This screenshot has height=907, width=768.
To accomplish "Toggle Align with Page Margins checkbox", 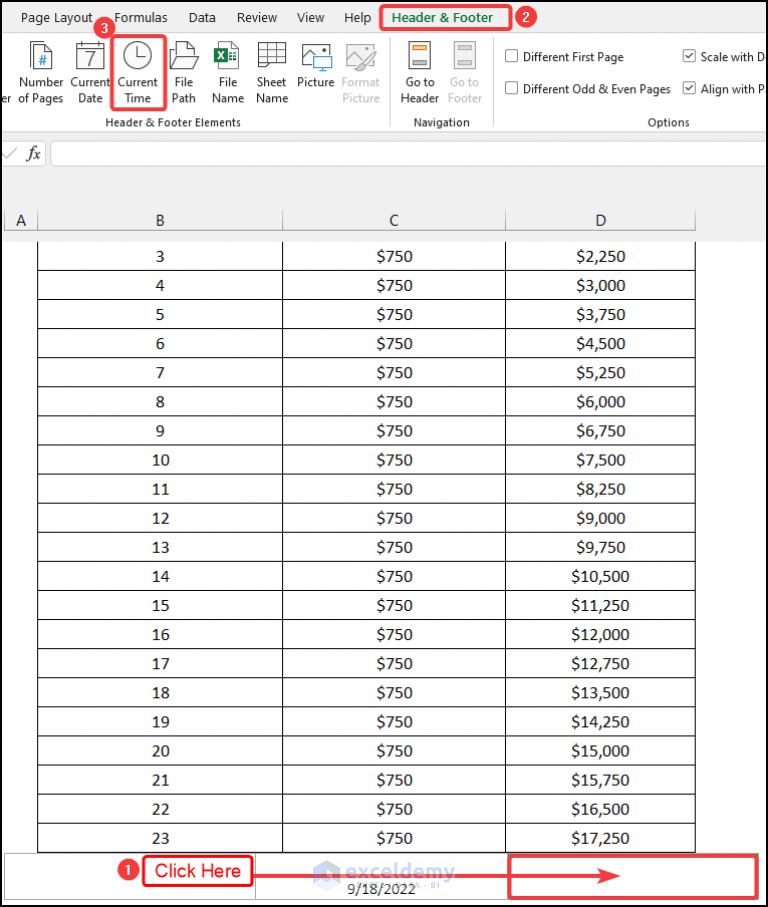I will pyautogui.click(x=689, y=88).
